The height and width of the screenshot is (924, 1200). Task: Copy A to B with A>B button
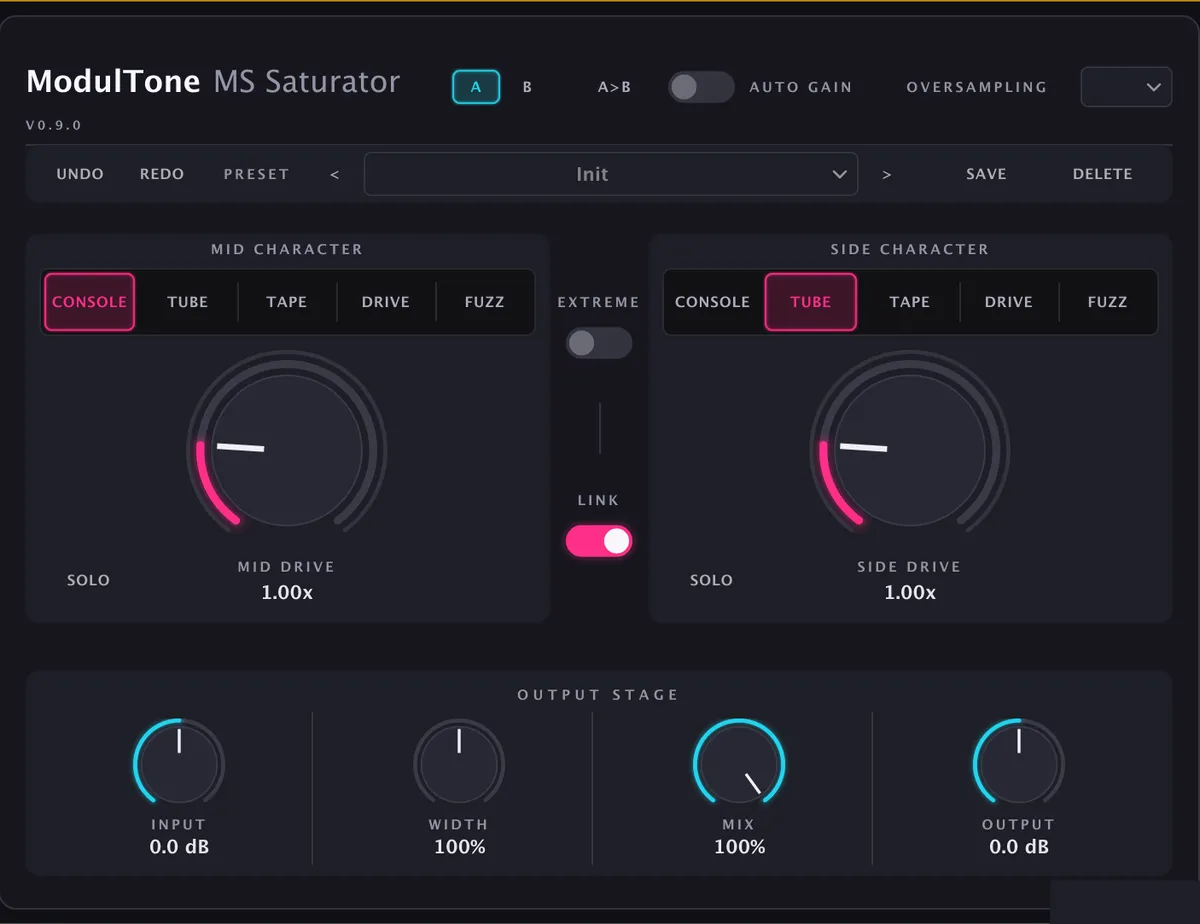click(x=614, y=87)
